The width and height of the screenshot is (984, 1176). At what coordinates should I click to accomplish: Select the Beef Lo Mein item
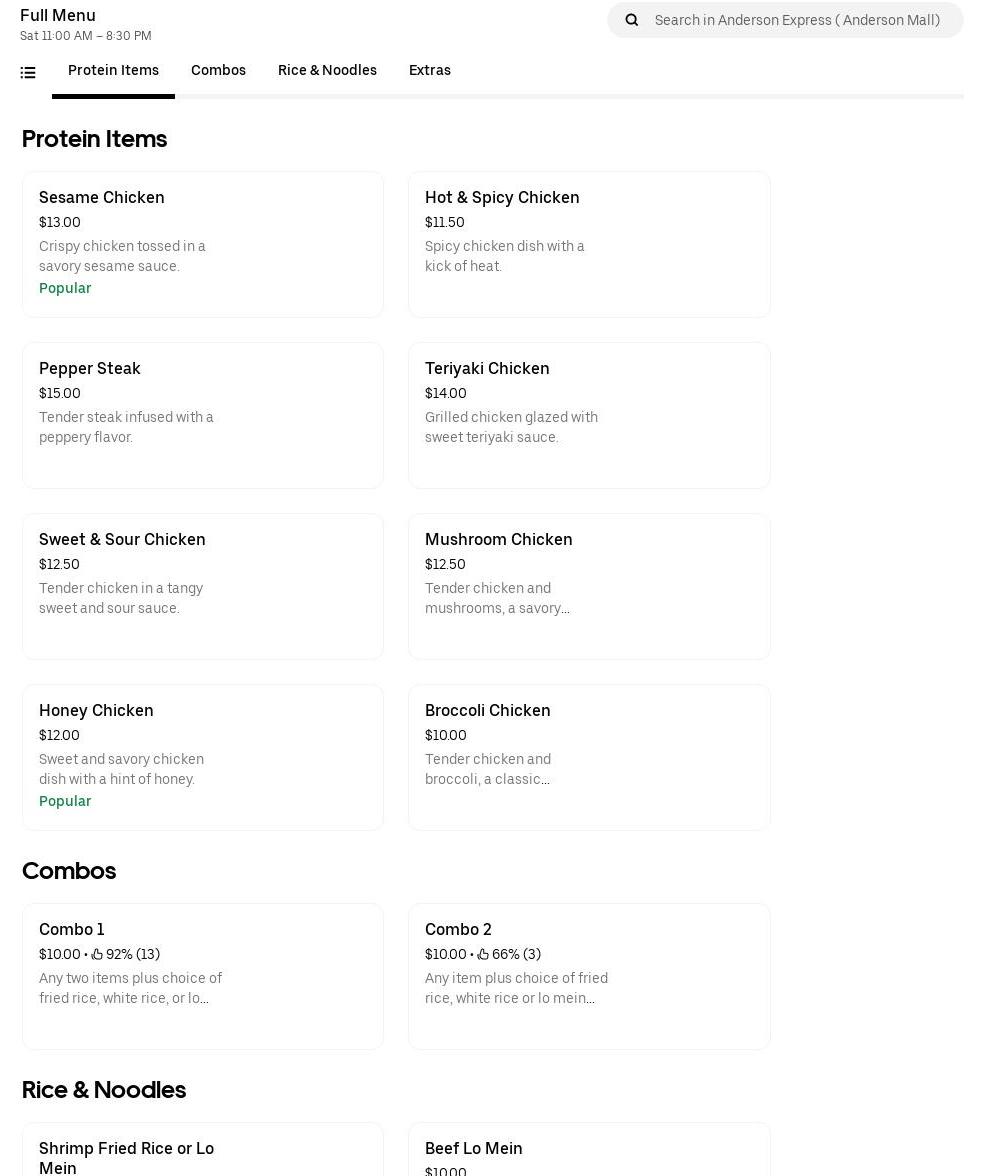tap(589, 1150)
